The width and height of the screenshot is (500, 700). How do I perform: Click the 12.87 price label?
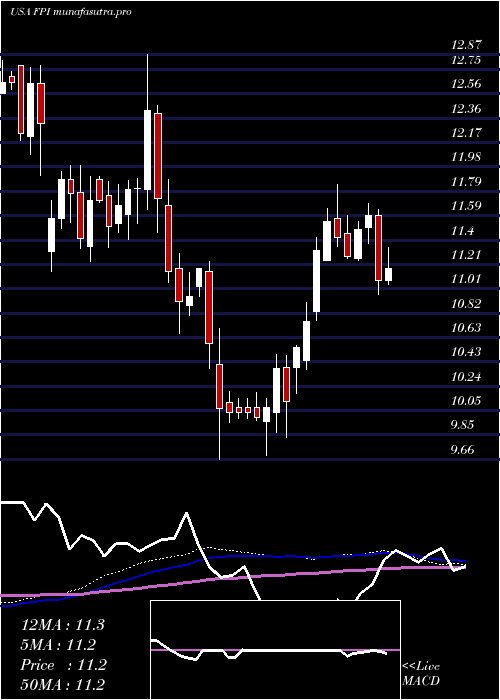point(467,45)
